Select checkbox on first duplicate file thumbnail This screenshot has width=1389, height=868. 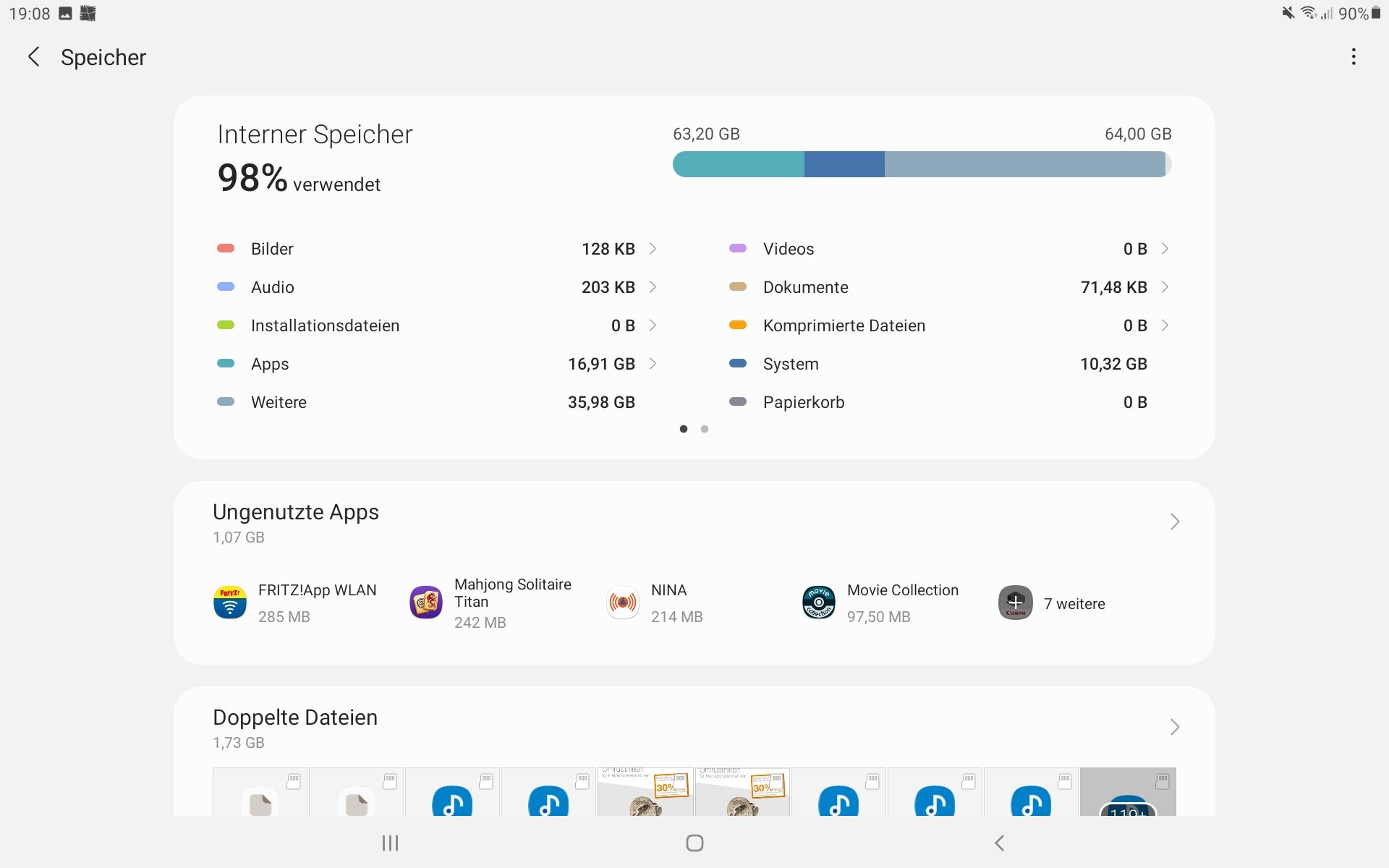294,781
